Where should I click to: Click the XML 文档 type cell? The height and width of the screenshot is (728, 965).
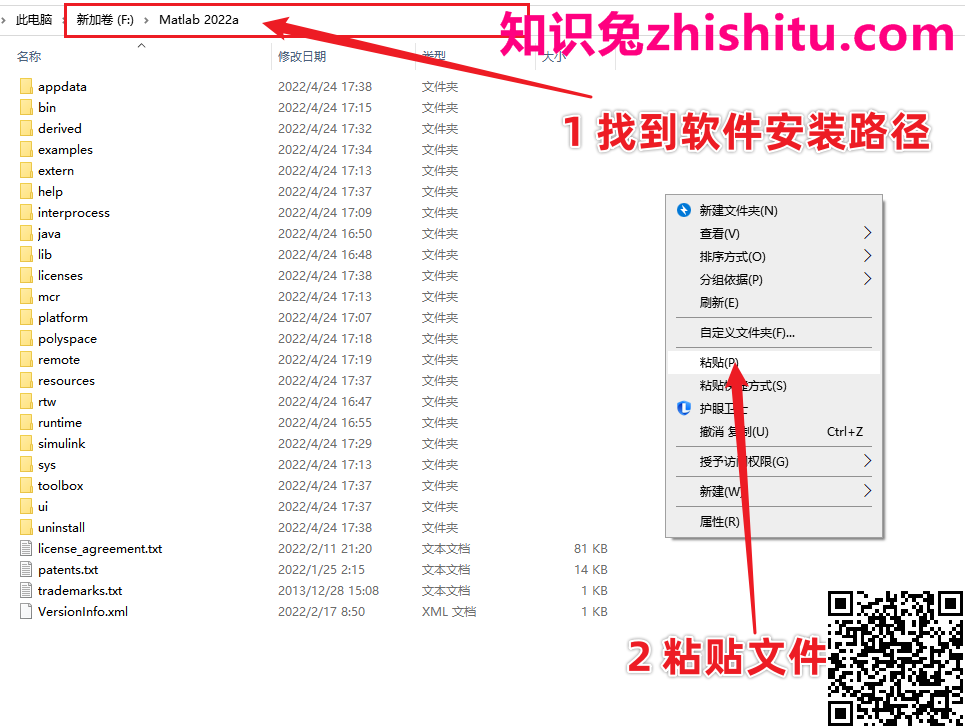(x=449, y=611)
